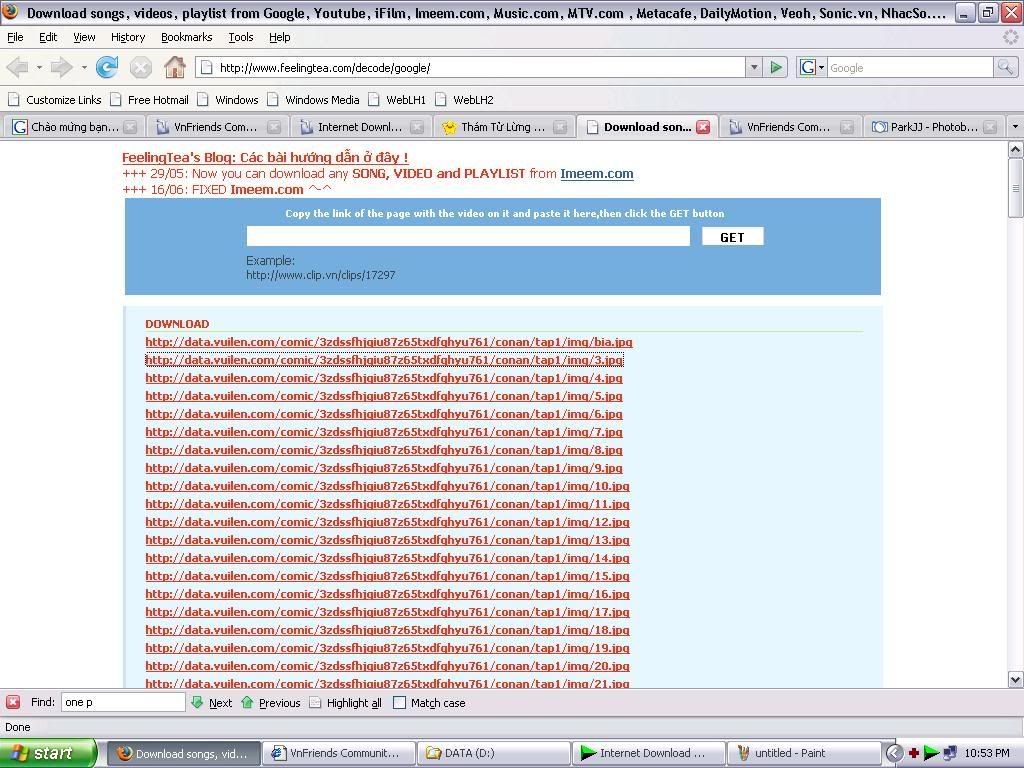Open the Forward button history dropdown

[x=84, y=67]
